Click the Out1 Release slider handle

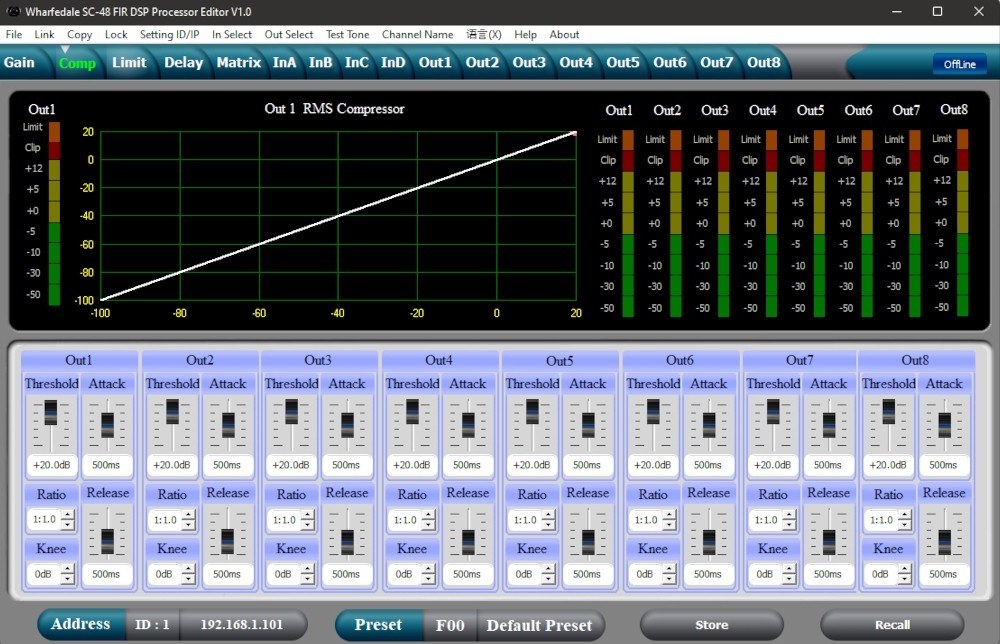(x=107, y=541)
